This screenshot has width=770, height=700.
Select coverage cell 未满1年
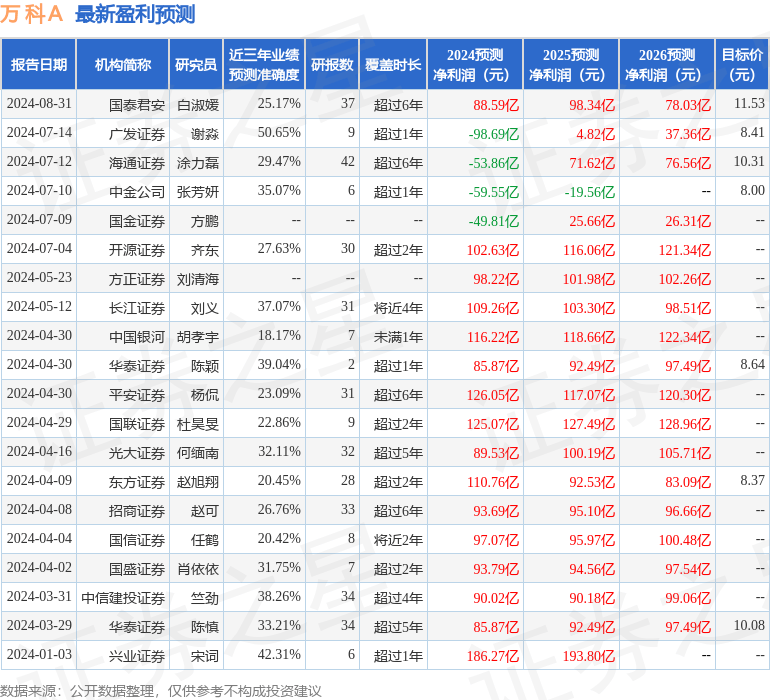coord(398,337)
